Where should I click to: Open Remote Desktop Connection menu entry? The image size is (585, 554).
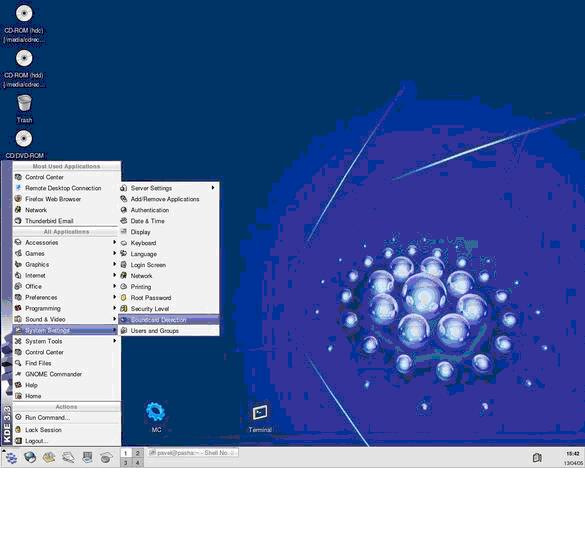click(x=66, y=188)
